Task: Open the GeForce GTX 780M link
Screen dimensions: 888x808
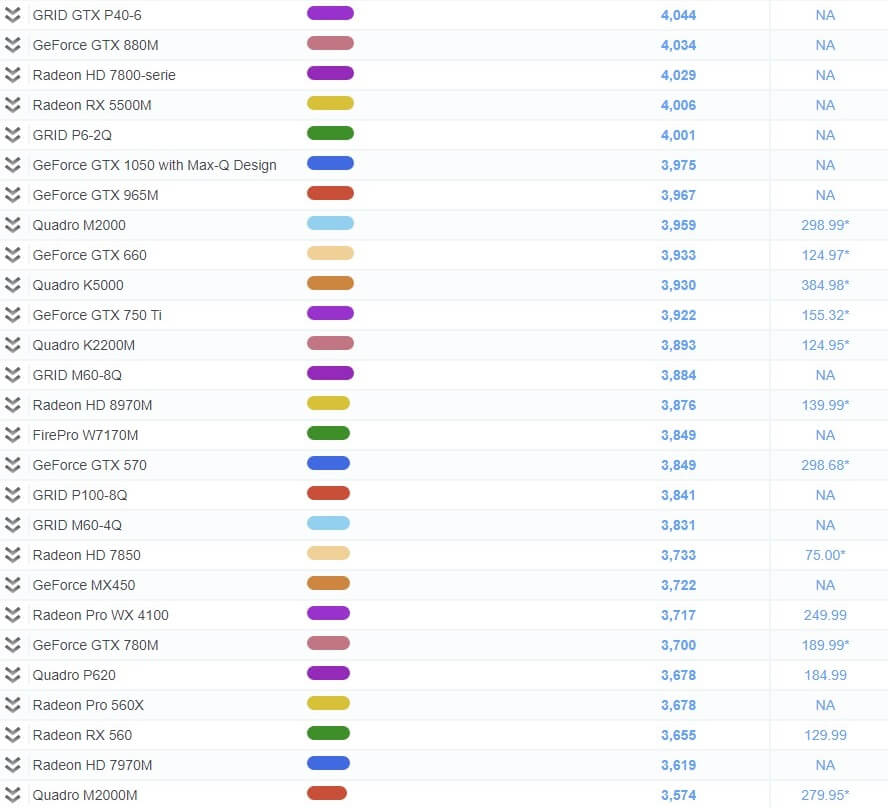Action: (96, 645)
